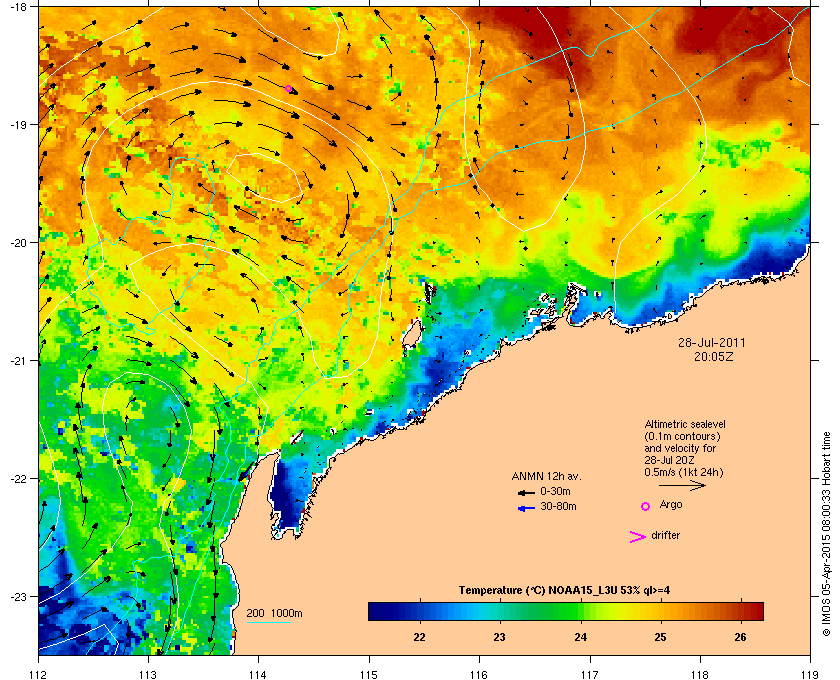
Task: Click the magenta drifter legend symbol
Action: 638,537
